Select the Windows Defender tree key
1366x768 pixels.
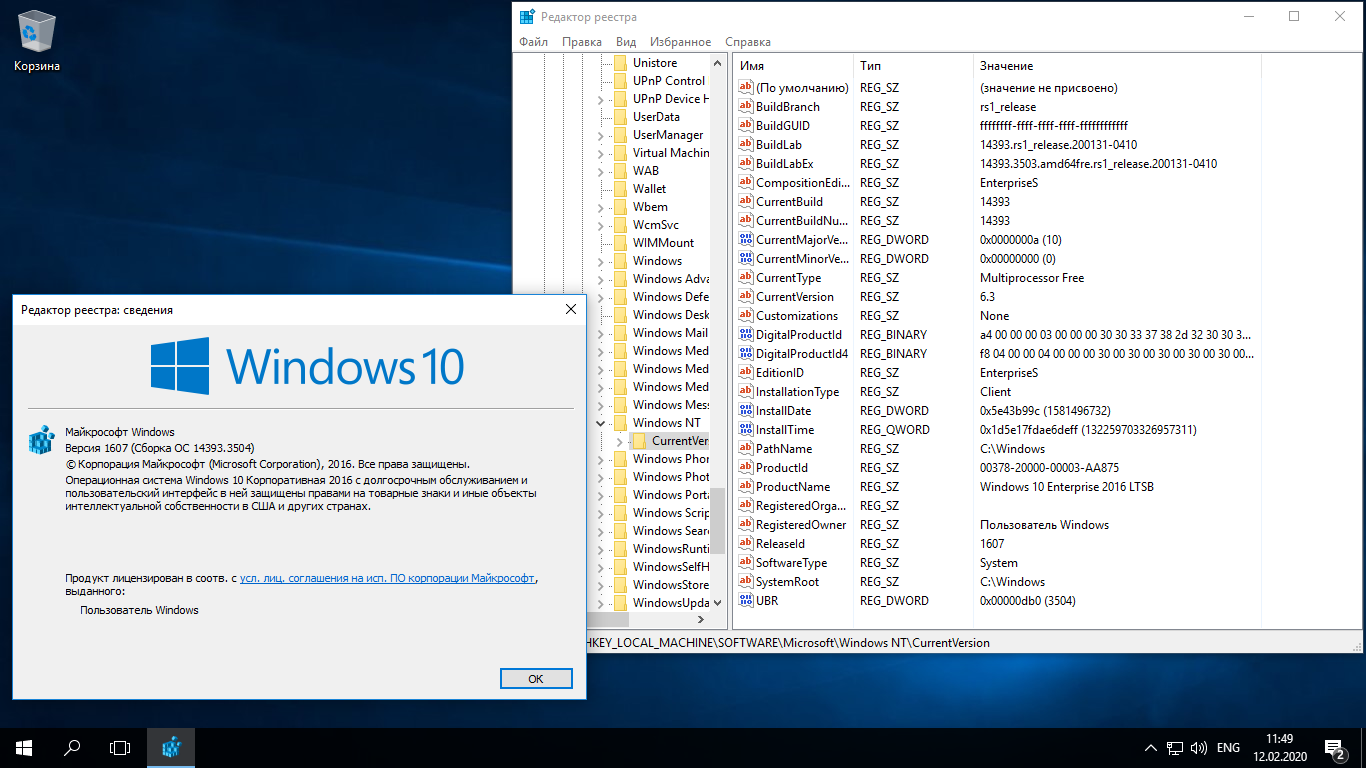tap(671, 297)
